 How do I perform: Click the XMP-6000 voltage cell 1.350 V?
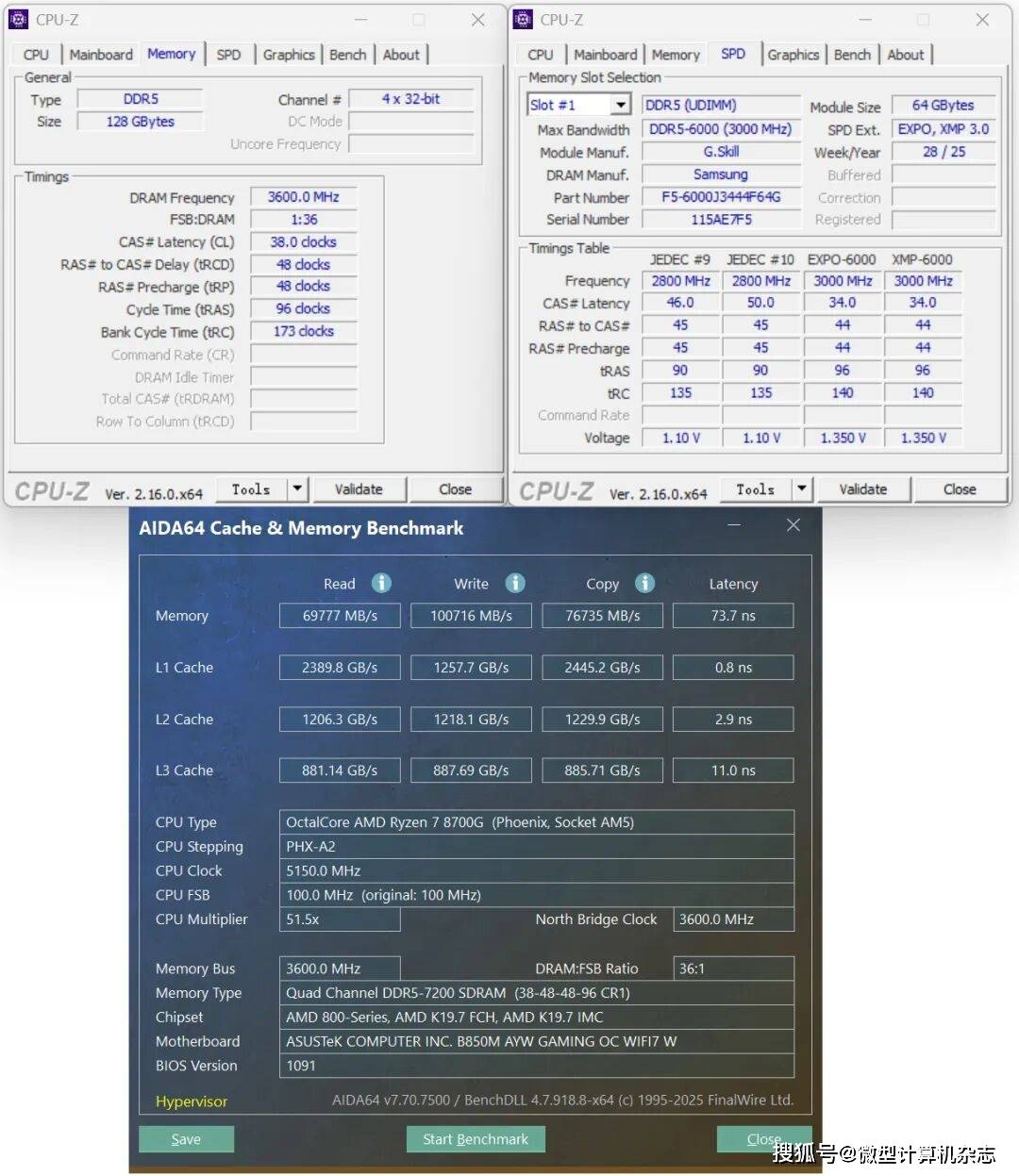(x=924, y=438)
